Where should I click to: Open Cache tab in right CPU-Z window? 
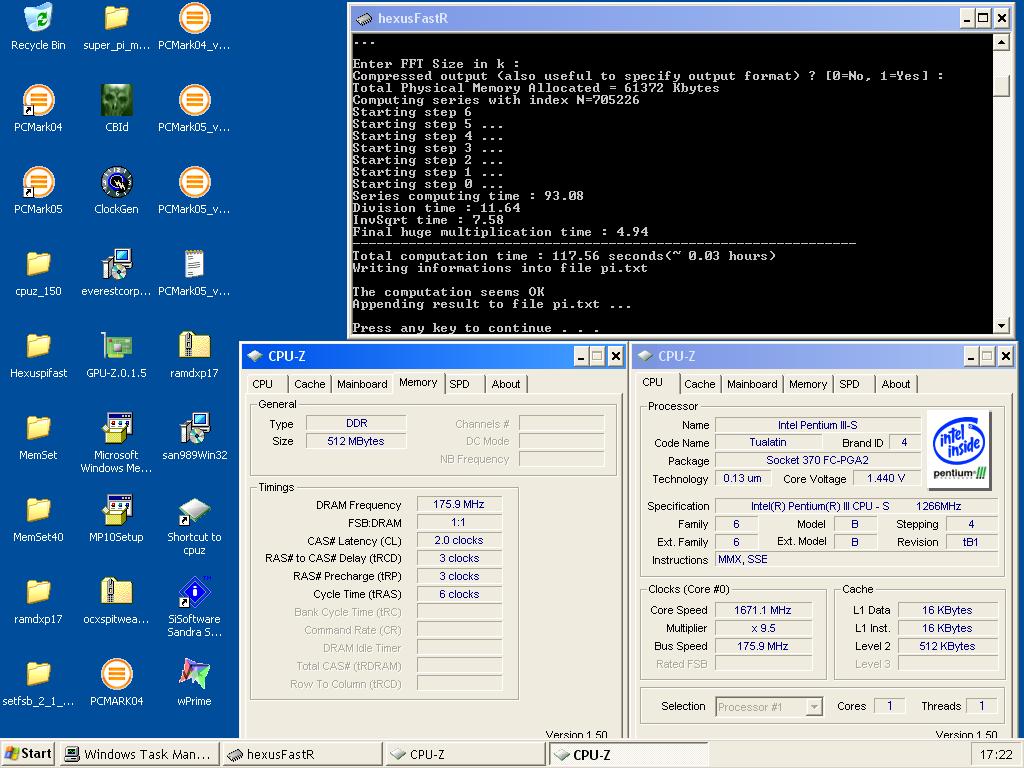point(699,384)
